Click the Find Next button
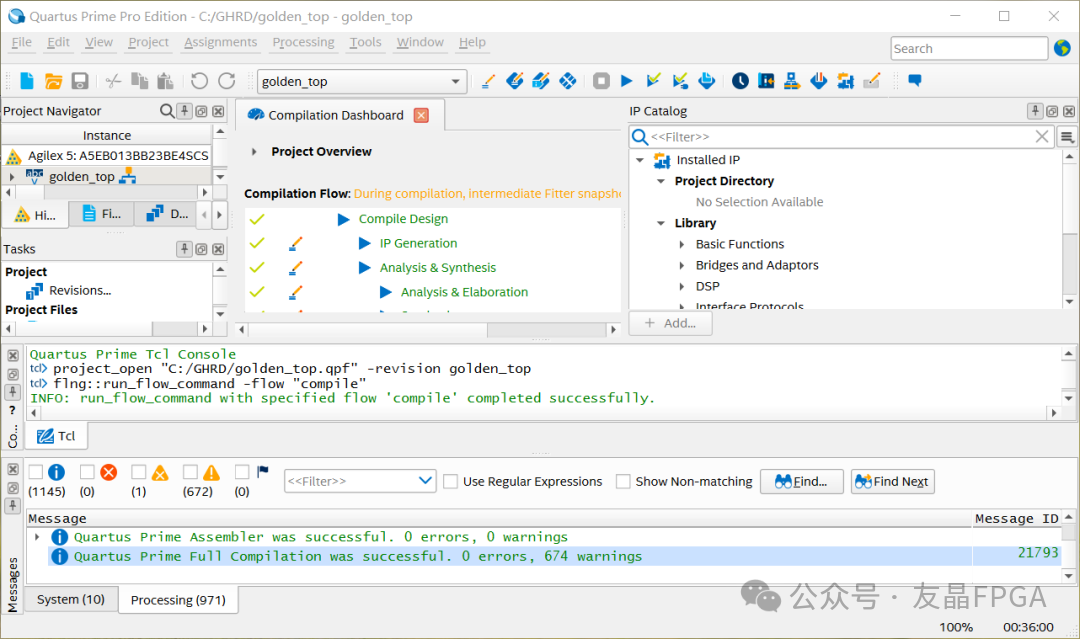The height and width of the screenshot is (639, 1080). coord(893,481)
